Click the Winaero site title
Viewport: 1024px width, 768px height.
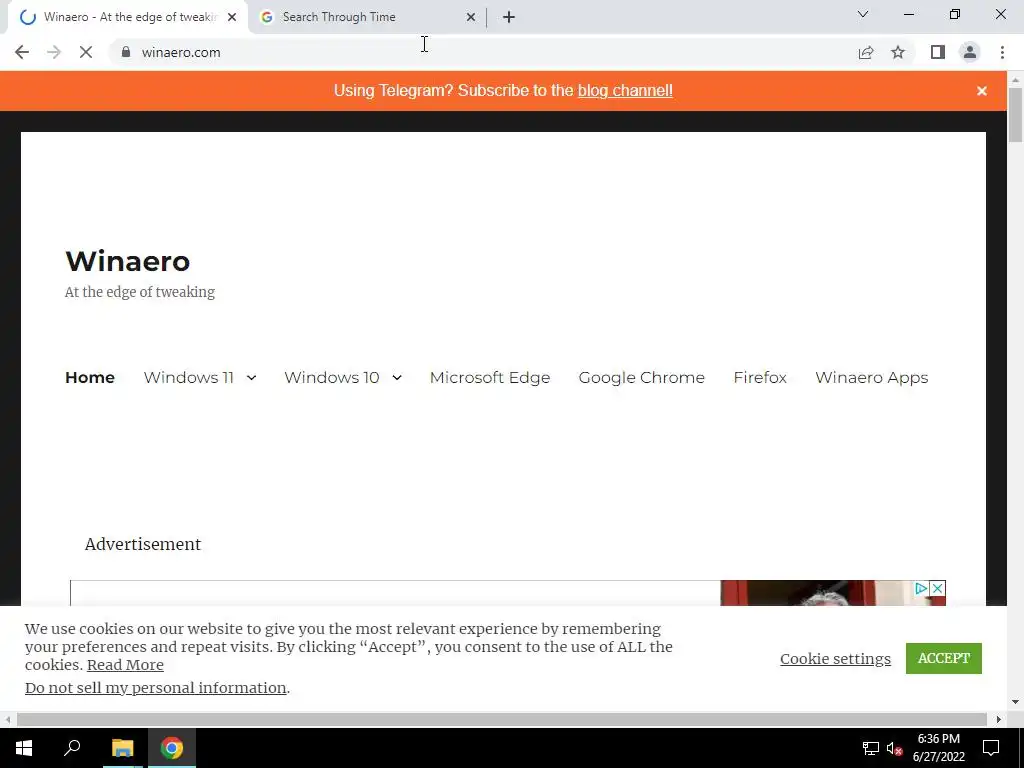(127, 261)
